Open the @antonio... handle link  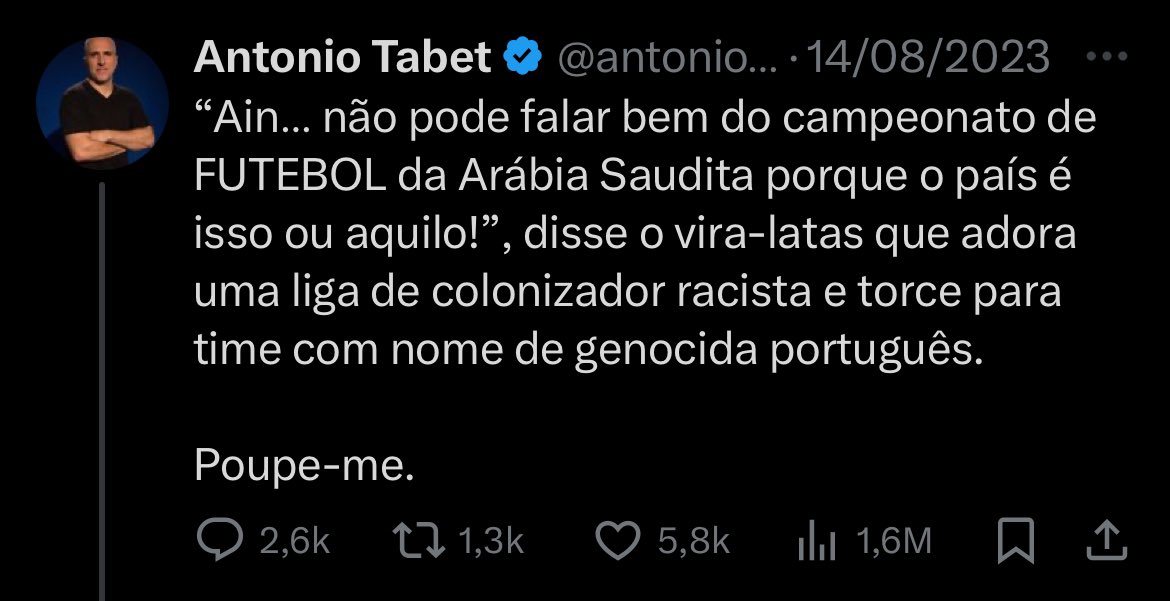(664, 59)
